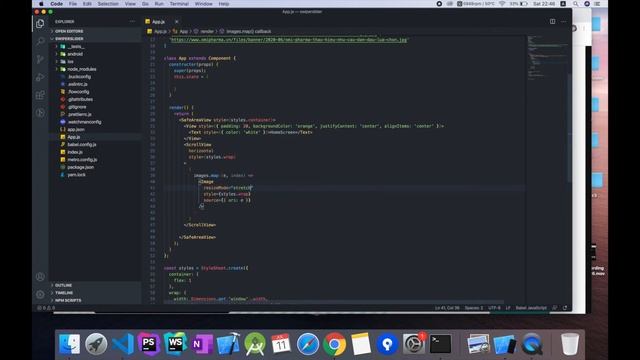Close the App.js editor tab
640x360 pixels.
click(176, 22)
